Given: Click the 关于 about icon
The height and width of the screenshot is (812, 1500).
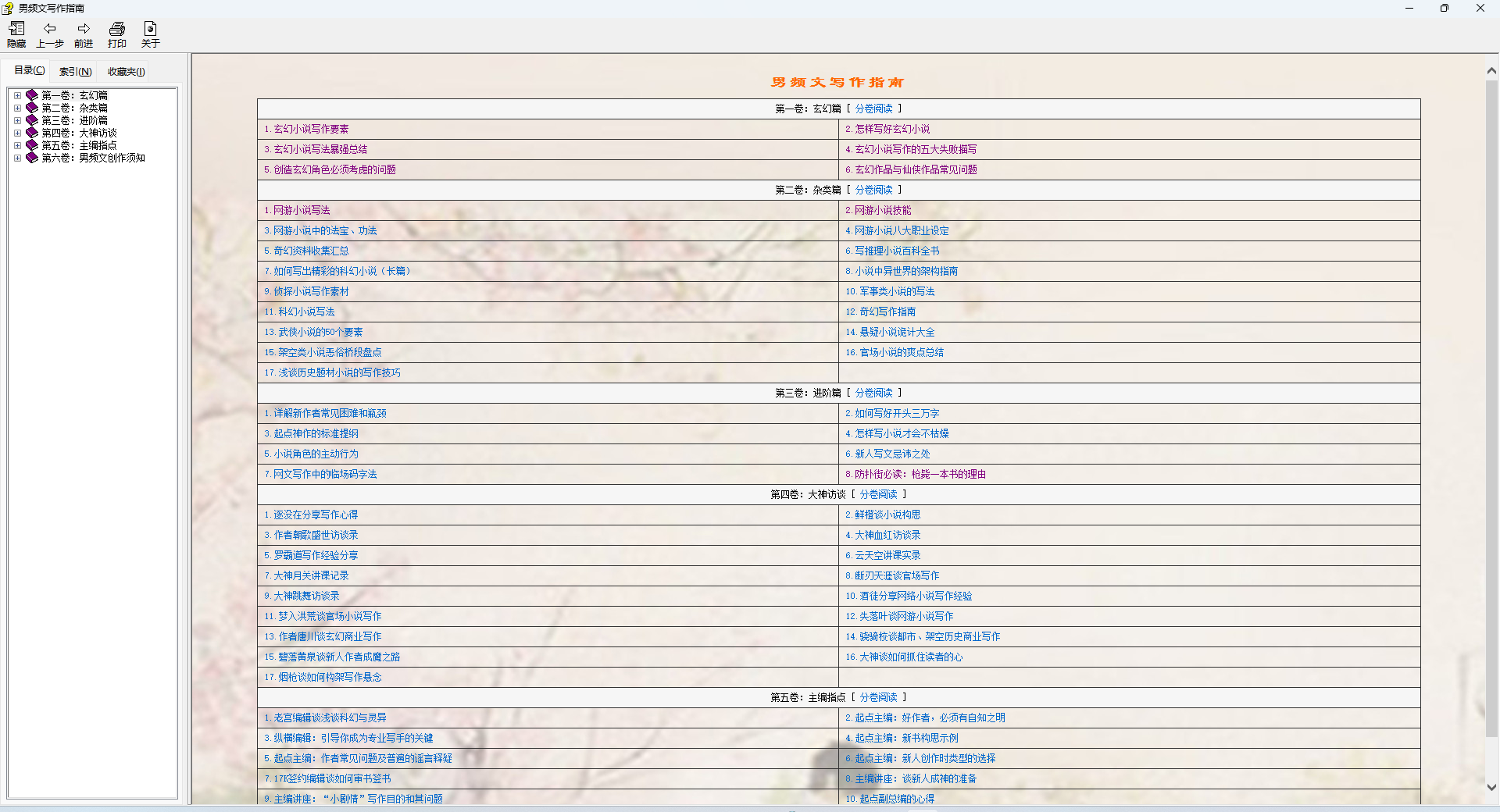Looking at the screenshot, I should (x=151, y=29).
